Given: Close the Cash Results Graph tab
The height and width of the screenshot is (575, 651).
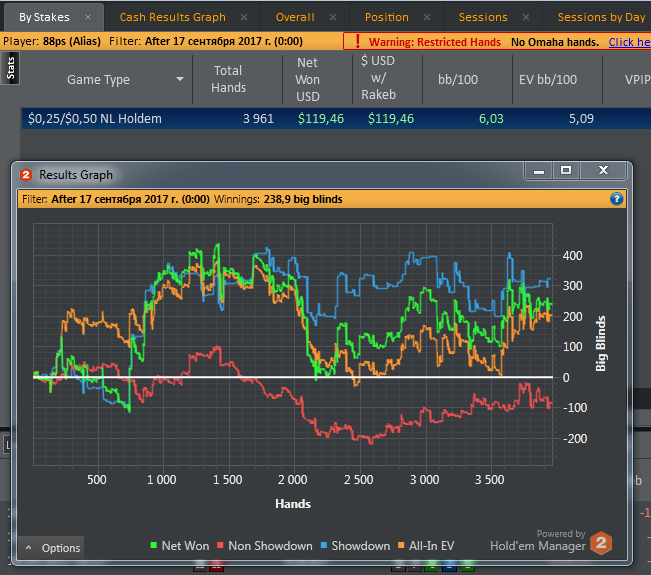Looking at the screenshot, I should tap(245, 17).
